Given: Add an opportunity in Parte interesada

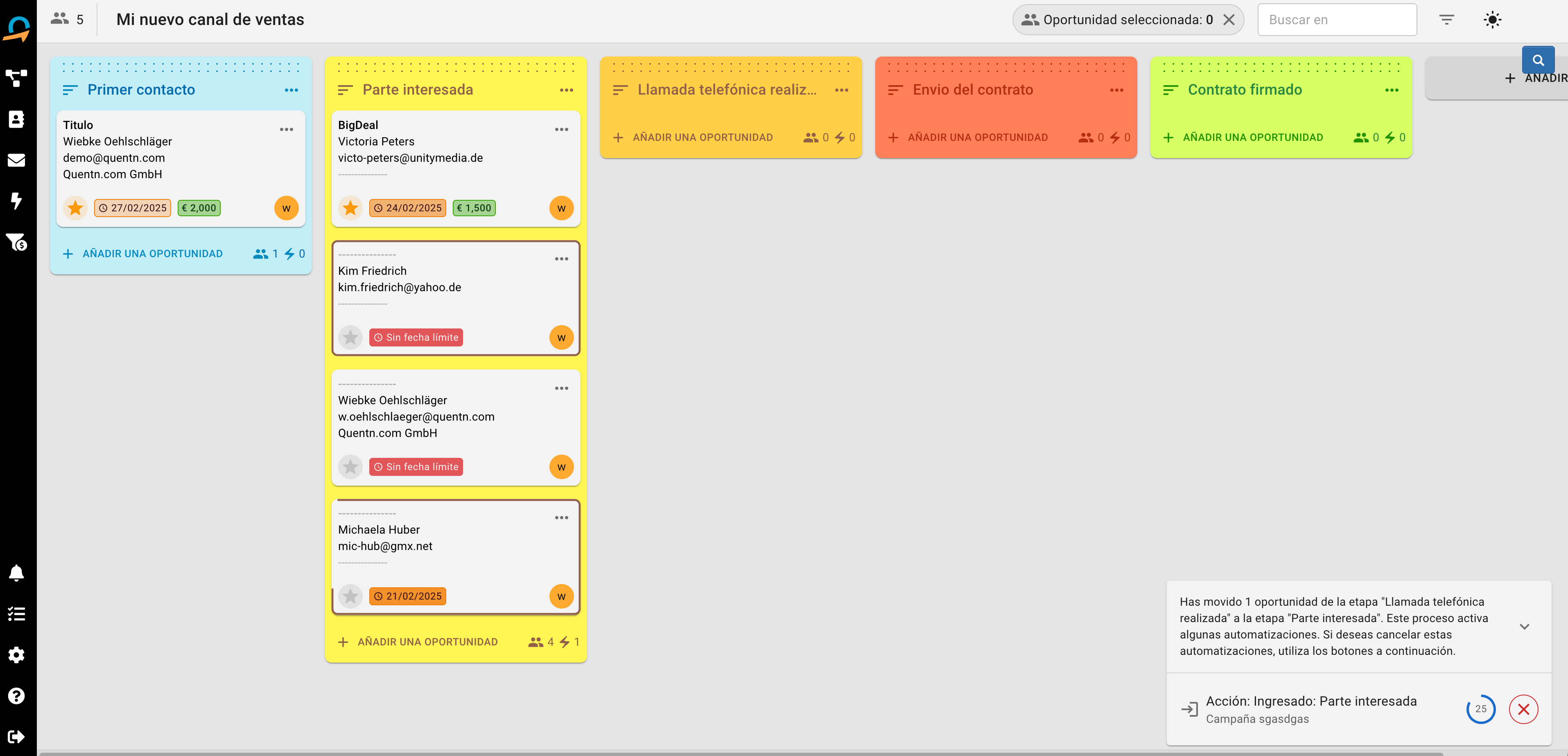Looking at the screenshot, I should [418, 642].
